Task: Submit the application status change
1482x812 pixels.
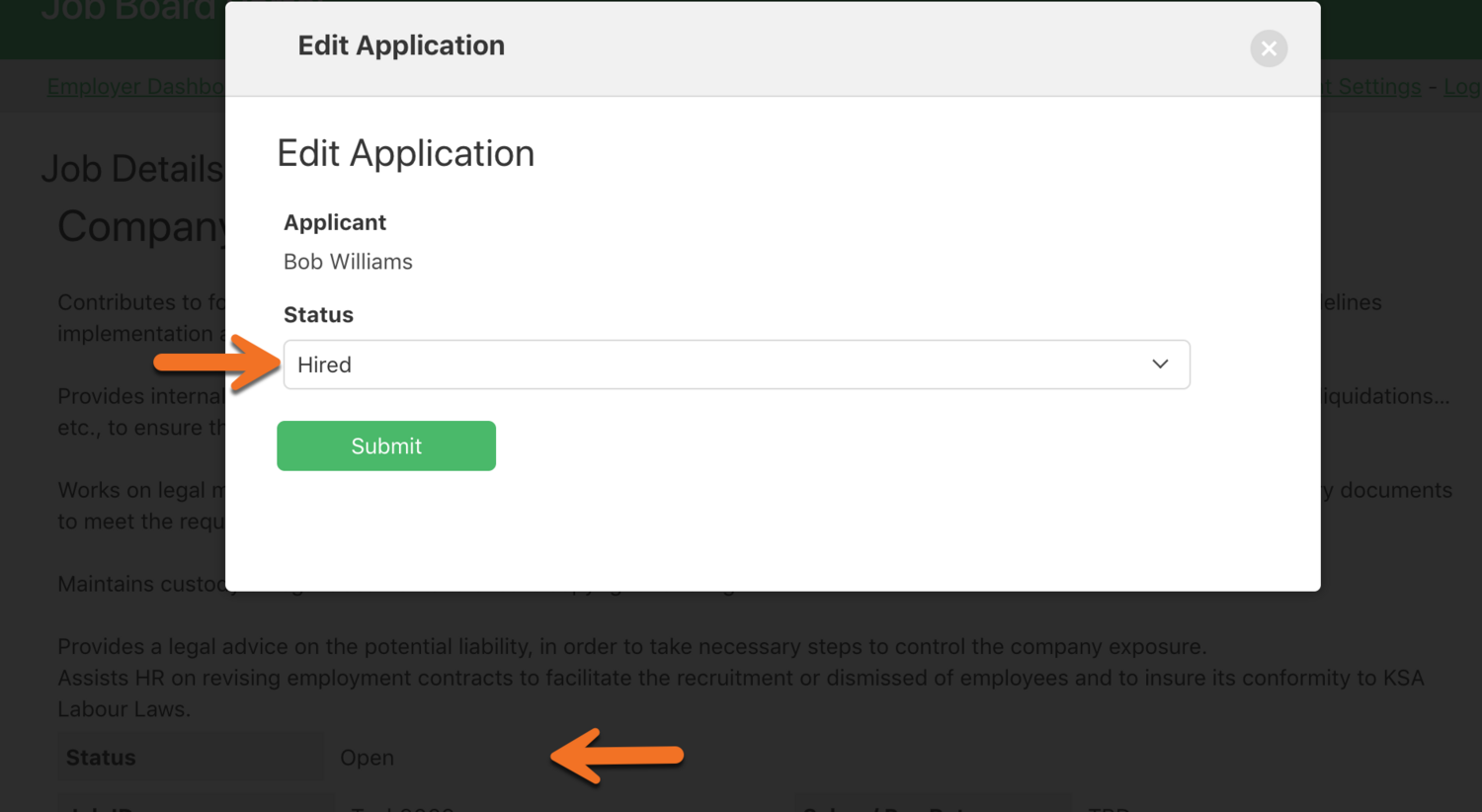Action: pyautogui.click(x=385, y=446)
